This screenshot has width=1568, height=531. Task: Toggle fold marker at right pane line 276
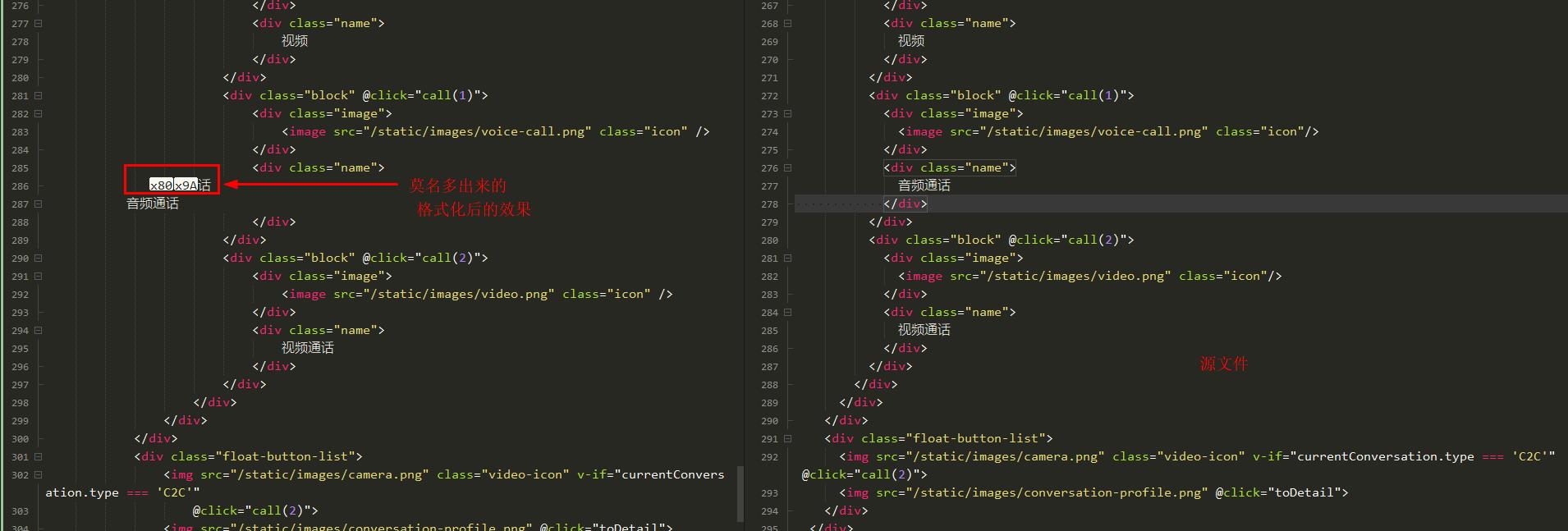coord(787,167)
